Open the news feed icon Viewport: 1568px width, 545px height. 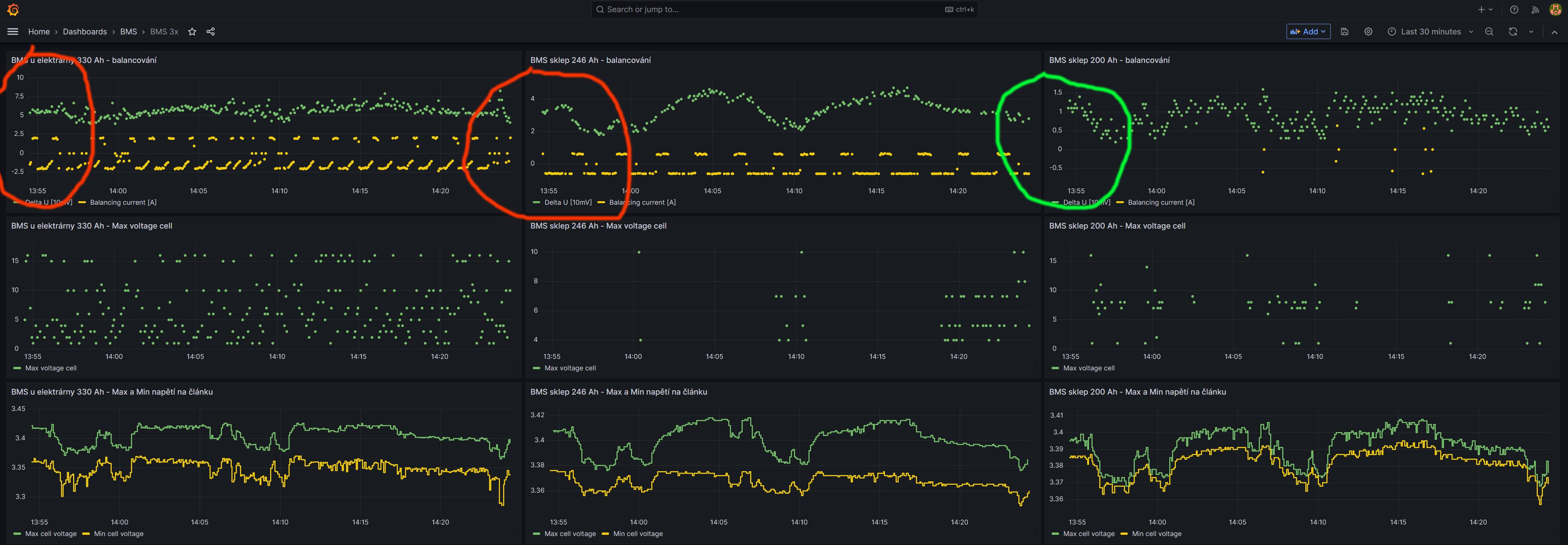click(1535, 10)
